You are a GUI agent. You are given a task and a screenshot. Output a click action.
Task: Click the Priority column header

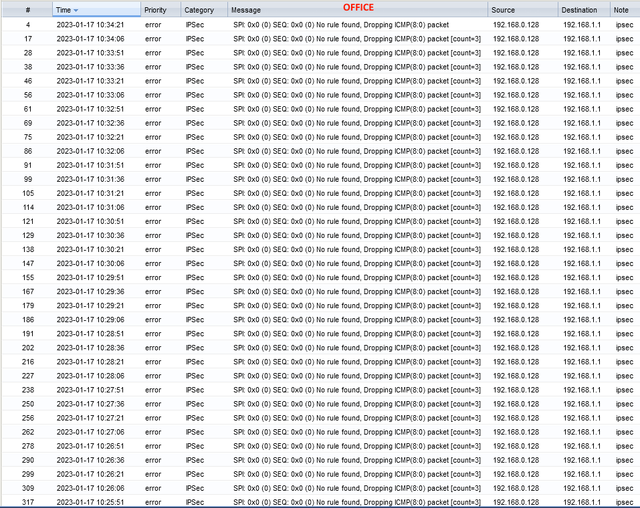click(160, 10)
